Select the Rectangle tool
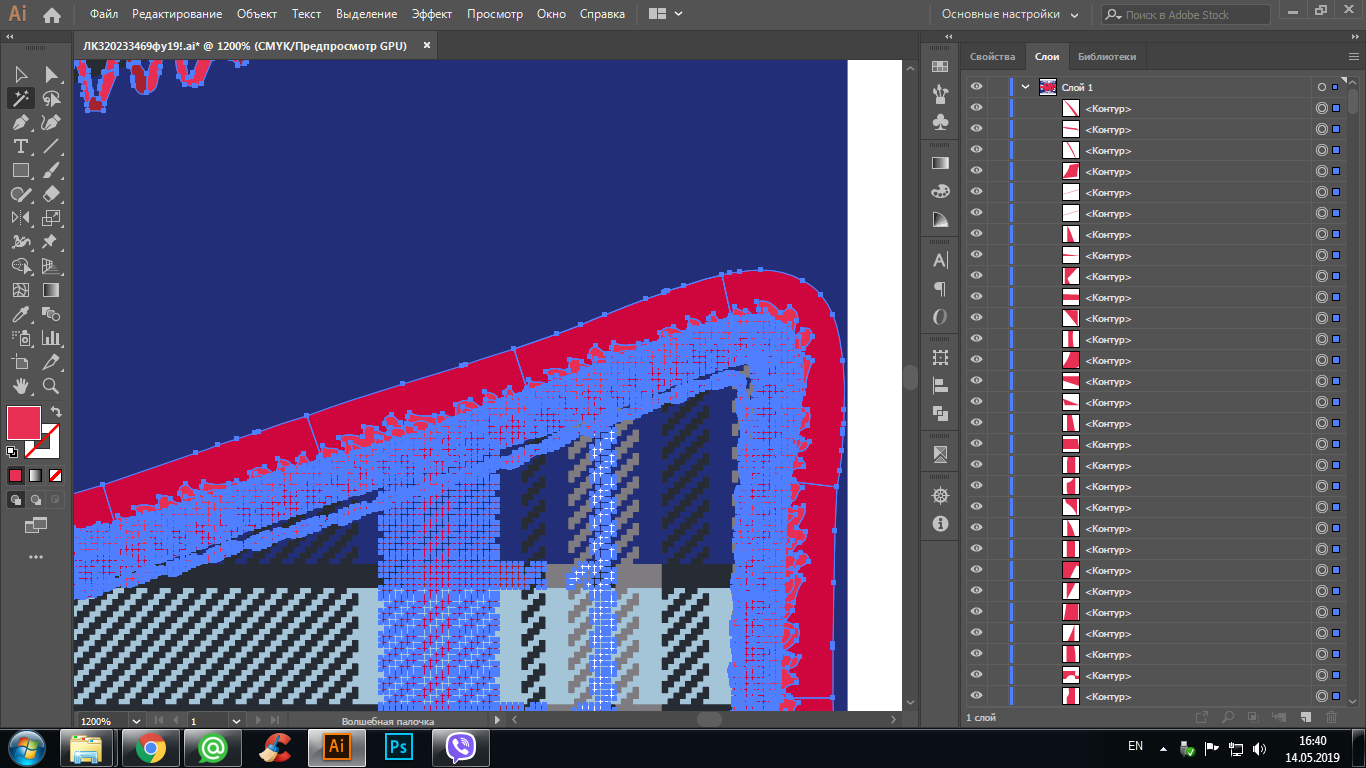 (20, 170)
